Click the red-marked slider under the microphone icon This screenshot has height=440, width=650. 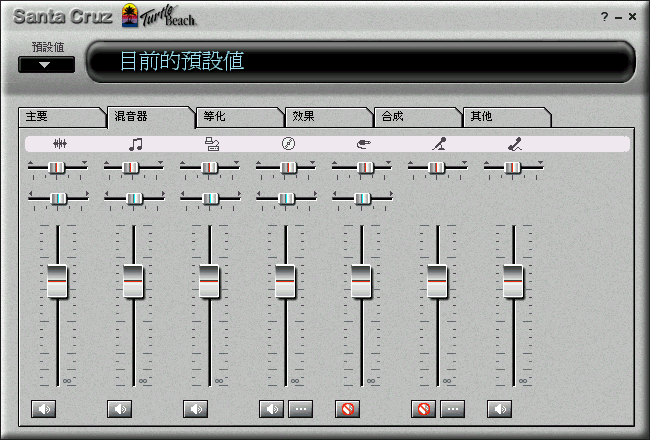click(436, 168)
